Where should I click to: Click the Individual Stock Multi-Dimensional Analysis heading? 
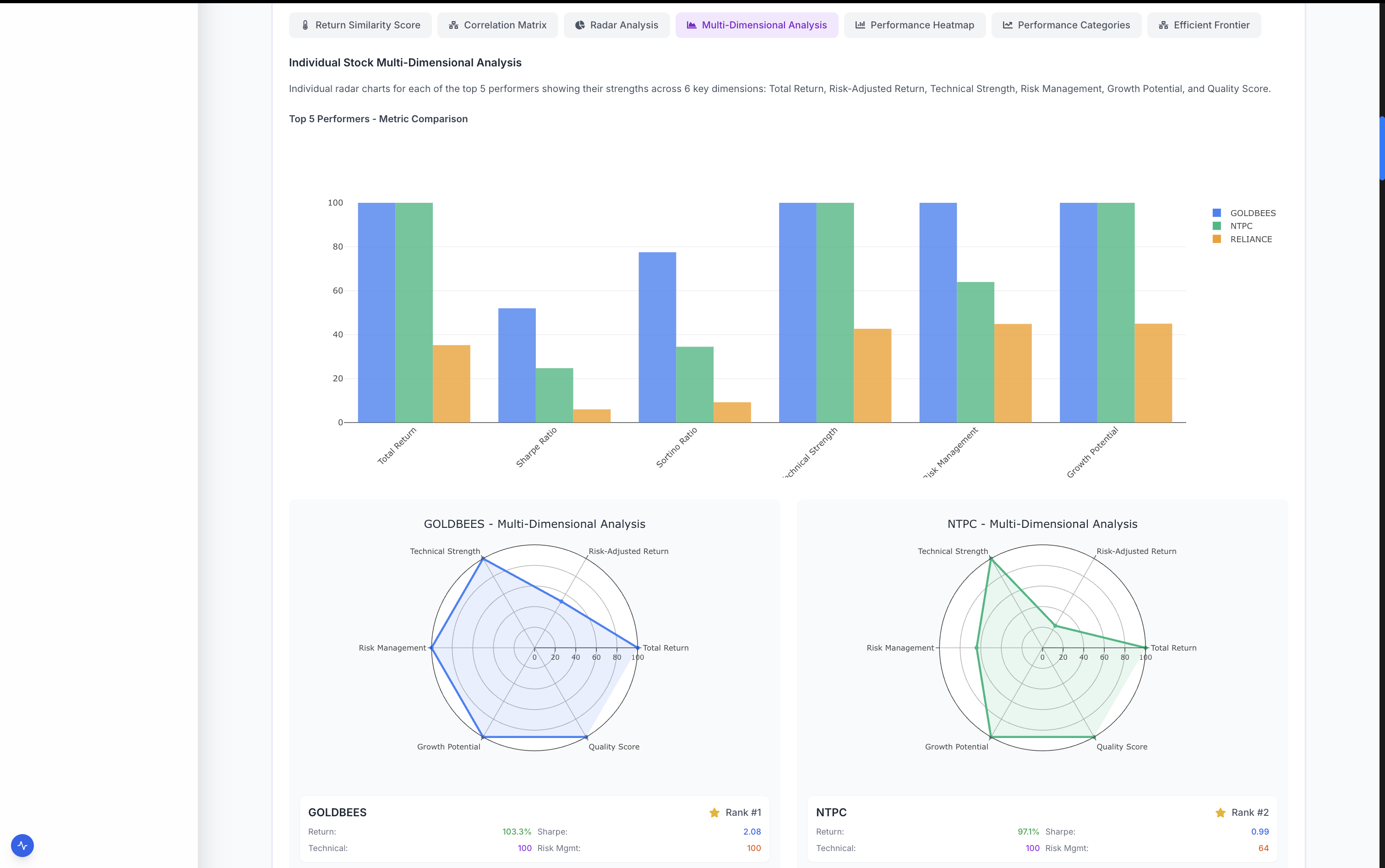pyautogui.click(x=405, y=63)
